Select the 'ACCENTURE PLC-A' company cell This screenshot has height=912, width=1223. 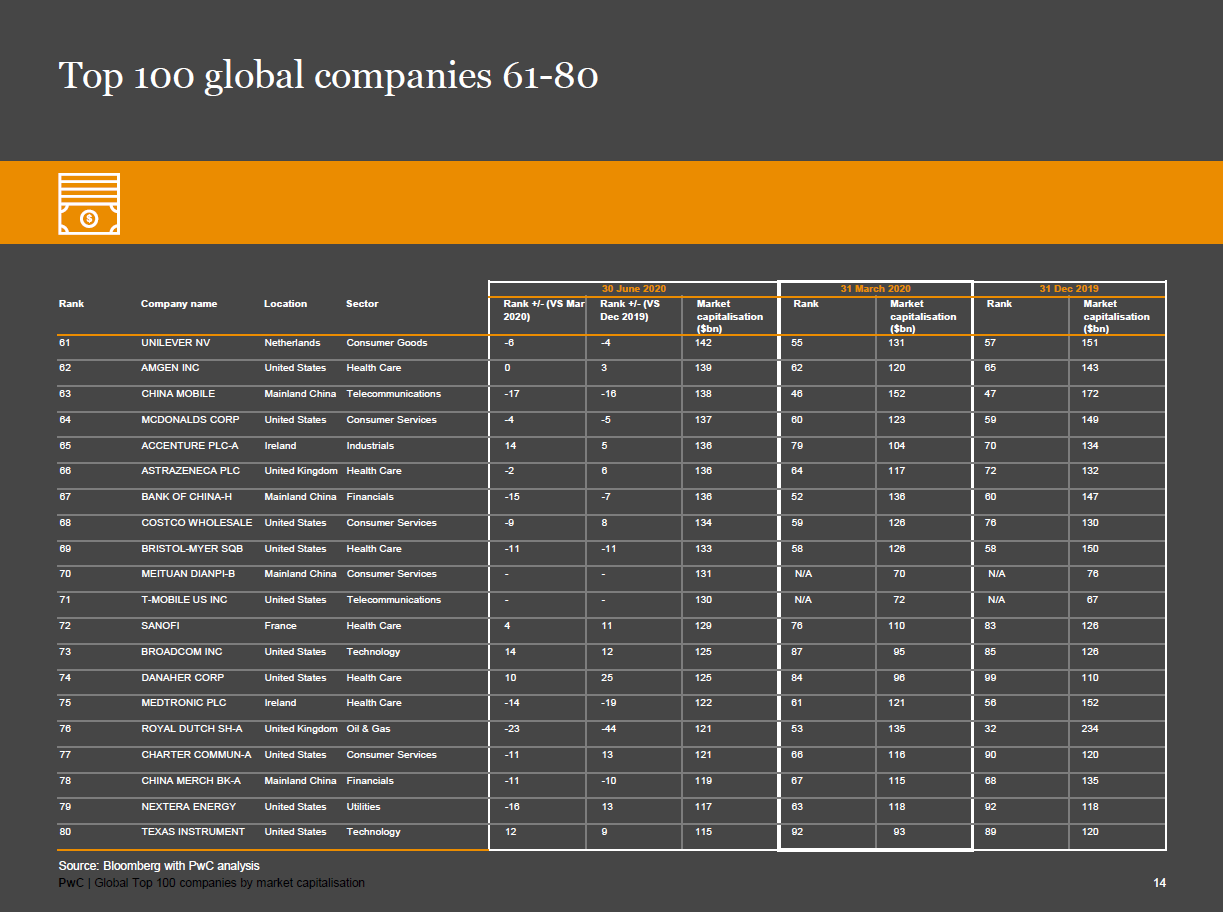point(190,446)
